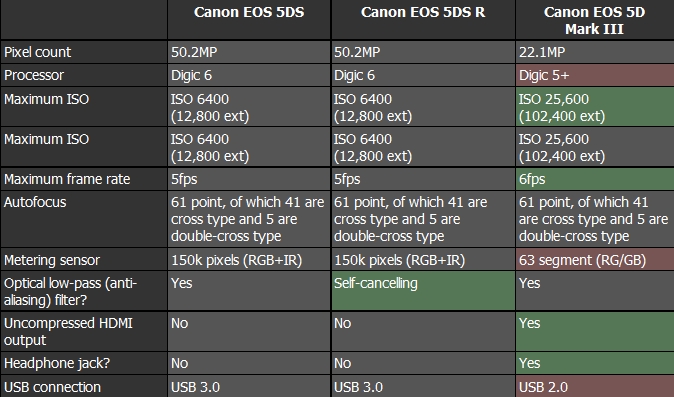Click the USB 2.0 cell
674x397 pixels.
(x=595, y=386)
